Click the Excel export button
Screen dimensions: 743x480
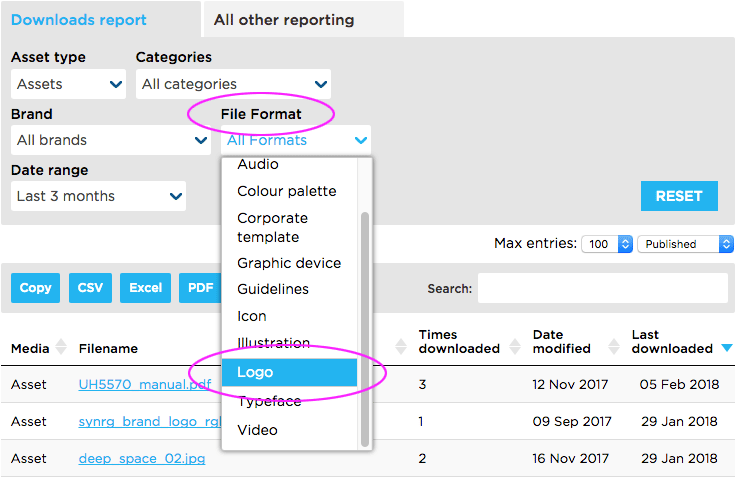(x=145, y=288)
